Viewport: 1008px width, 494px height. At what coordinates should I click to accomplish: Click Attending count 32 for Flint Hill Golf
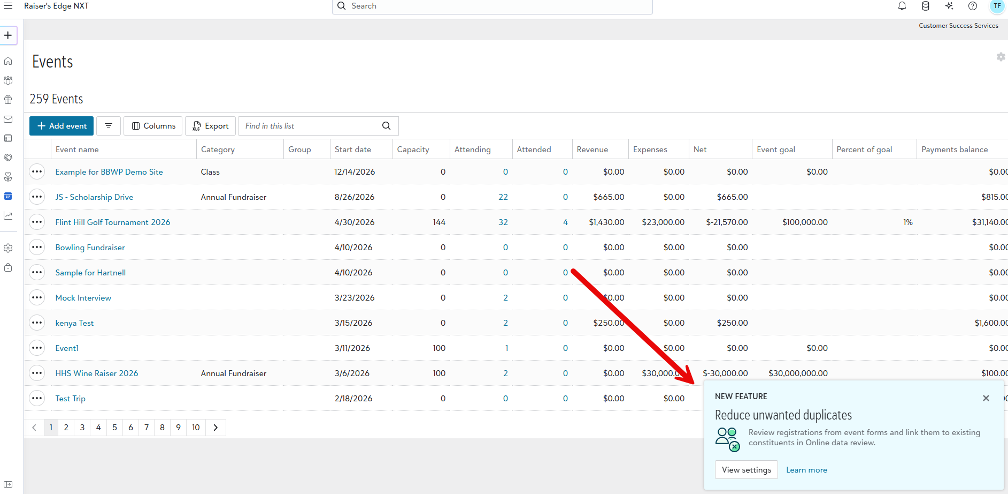(503, 222)
